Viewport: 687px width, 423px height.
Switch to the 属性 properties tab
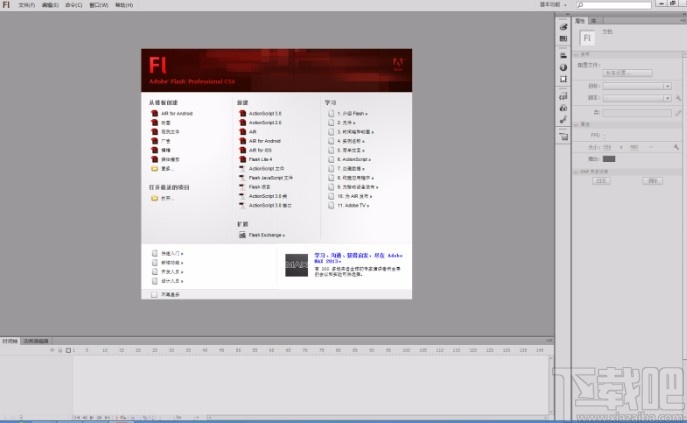580,21
